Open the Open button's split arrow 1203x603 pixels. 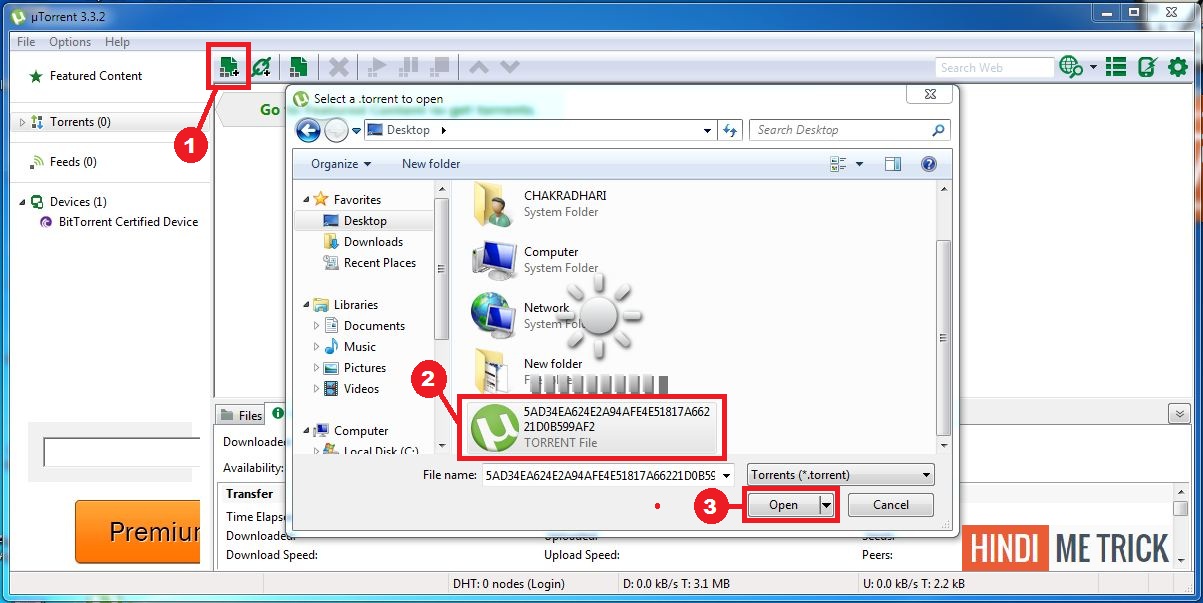click(826, 505)
